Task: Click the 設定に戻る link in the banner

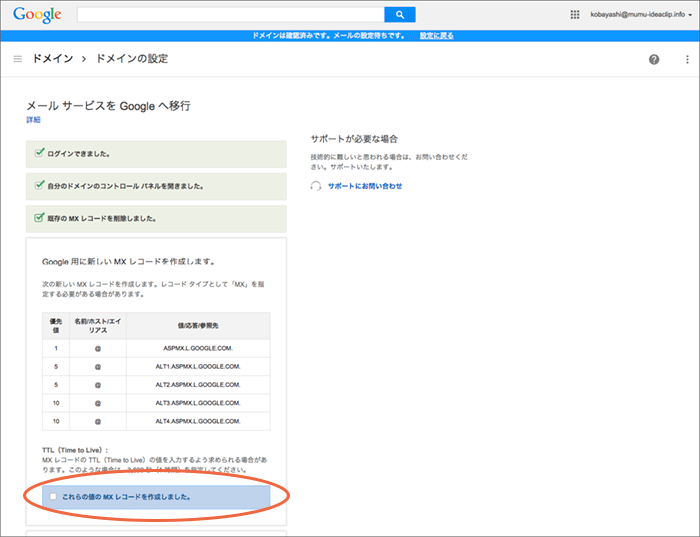Action: point(437,36)
